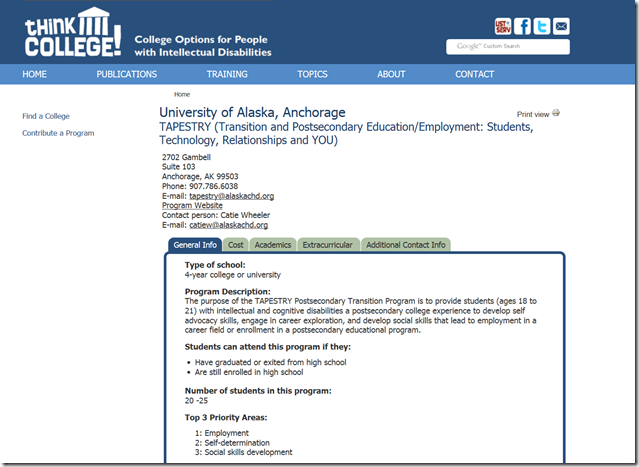Visit the Facebook page icon
The image size is (639, 467).
522,26
